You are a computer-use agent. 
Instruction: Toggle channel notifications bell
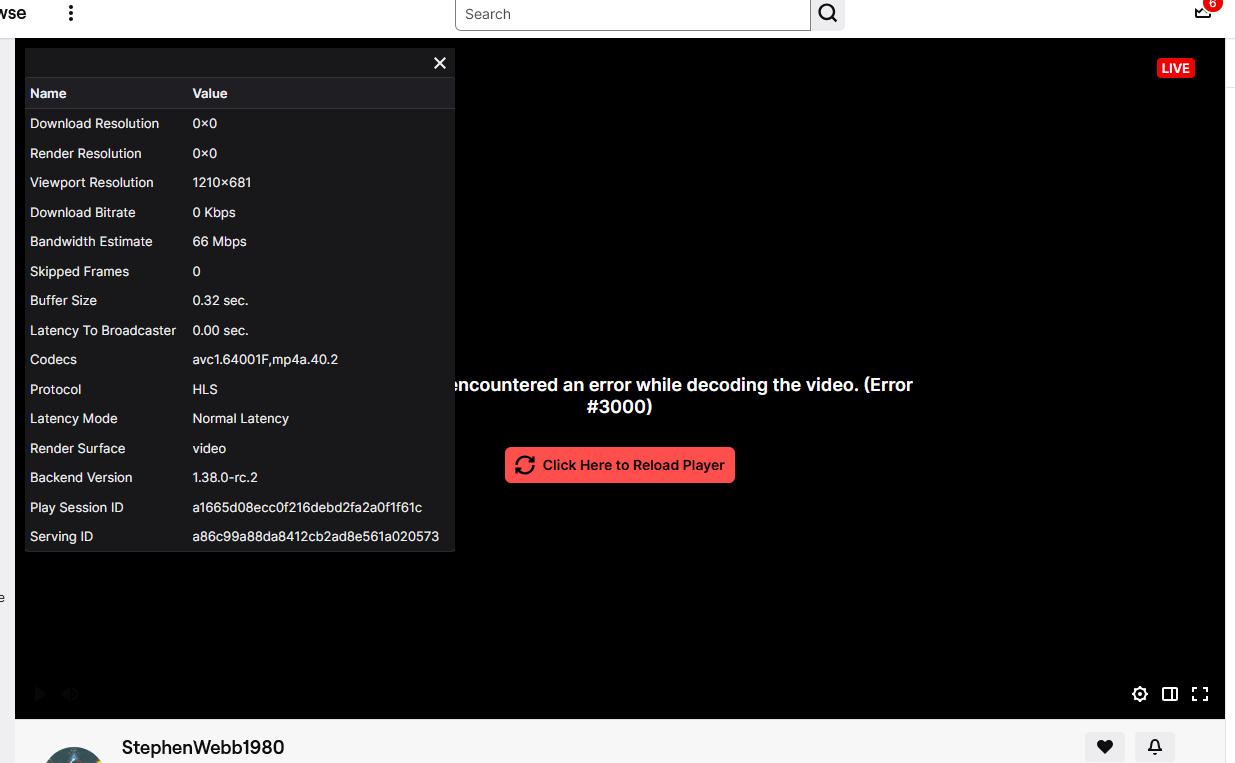[1155, 746]
